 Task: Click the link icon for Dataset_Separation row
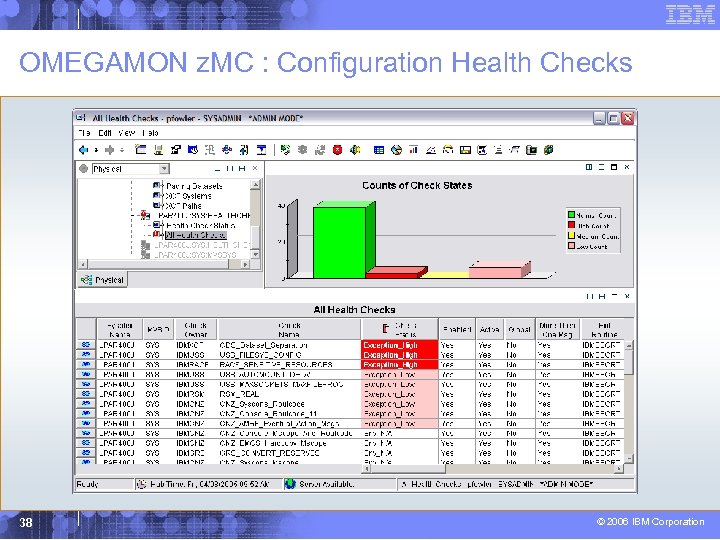(85, 344)
